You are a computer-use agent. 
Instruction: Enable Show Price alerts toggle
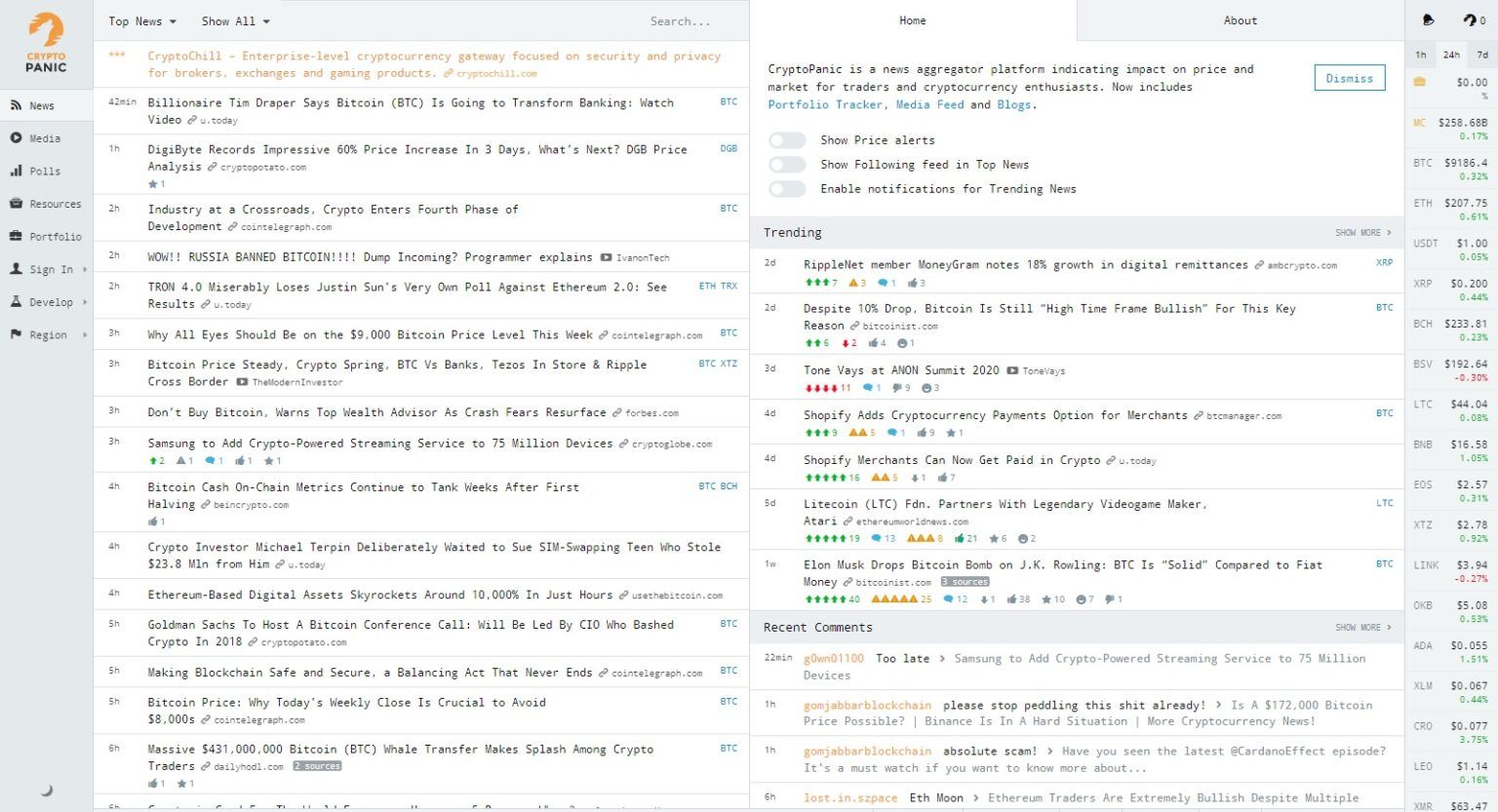787,140
